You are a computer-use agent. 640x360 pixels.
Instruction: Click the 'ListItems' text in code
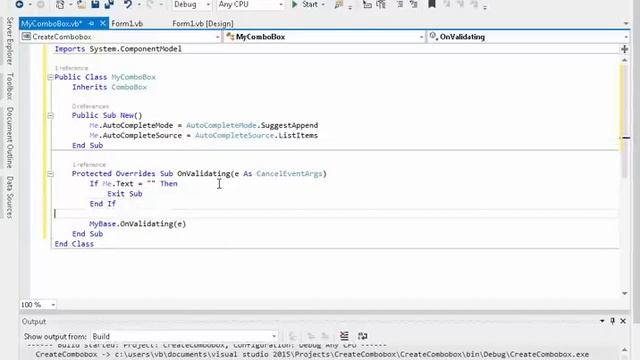coord(298,136)
